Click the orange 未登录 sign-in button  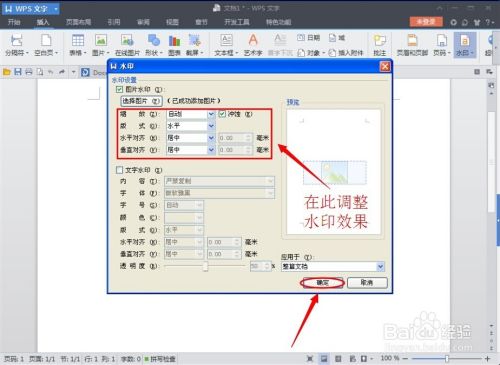pos(426,22)
